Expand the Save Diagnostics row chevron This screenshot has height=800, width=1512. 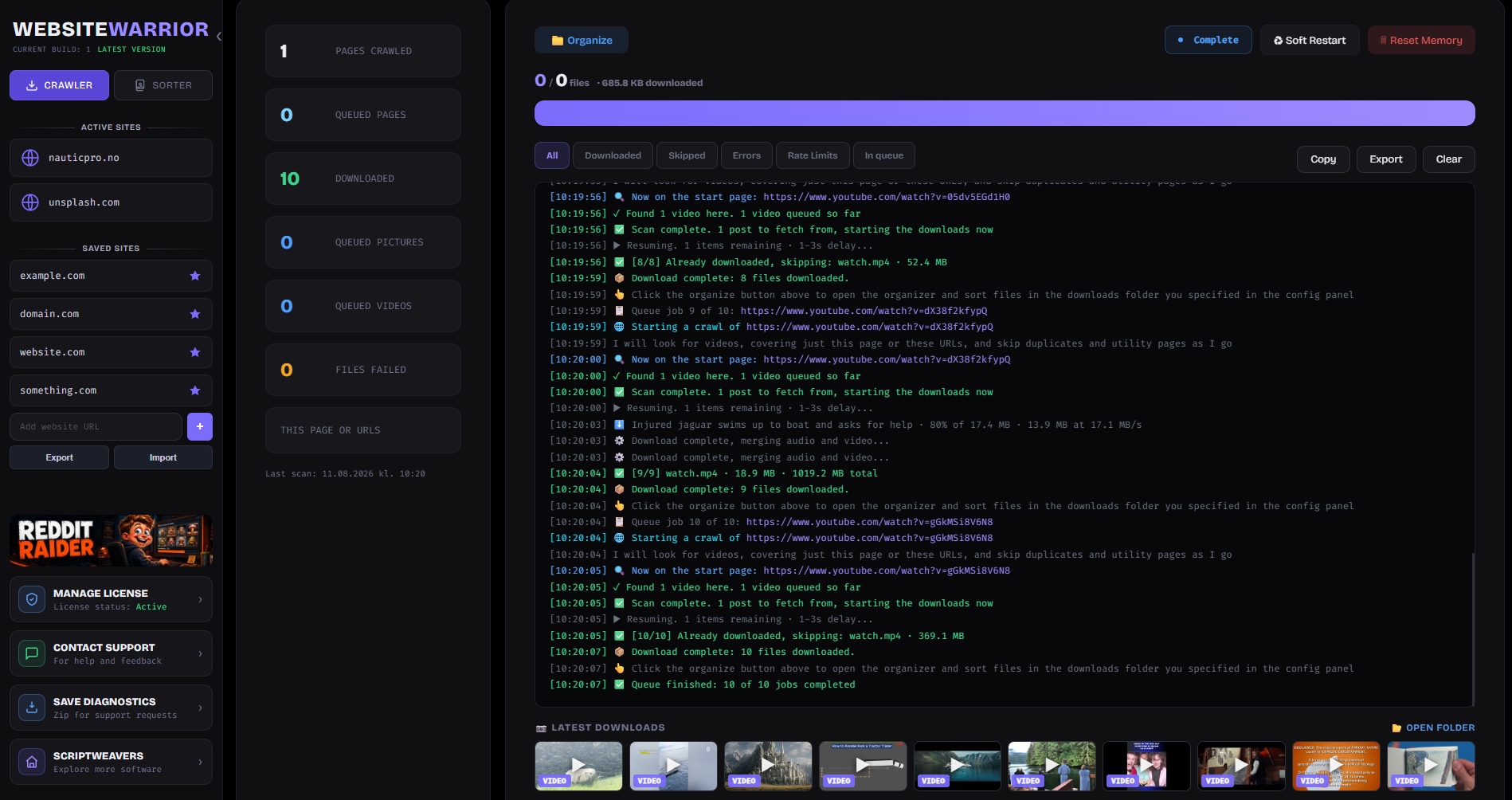[200, 708]
